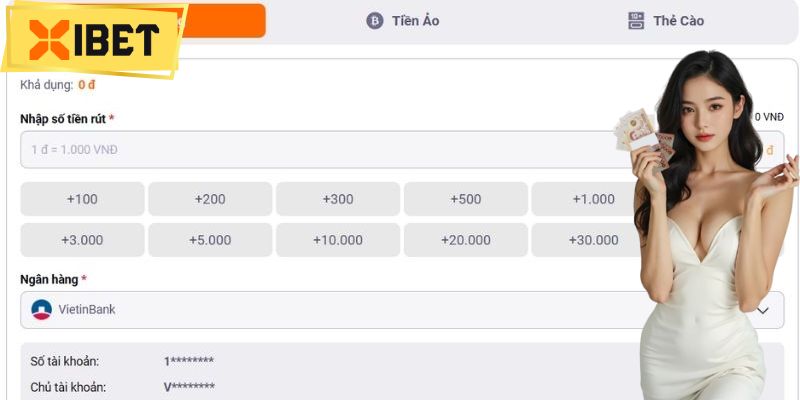Add +3.000 to the amount
800x400 pixels.
(82, 240)
